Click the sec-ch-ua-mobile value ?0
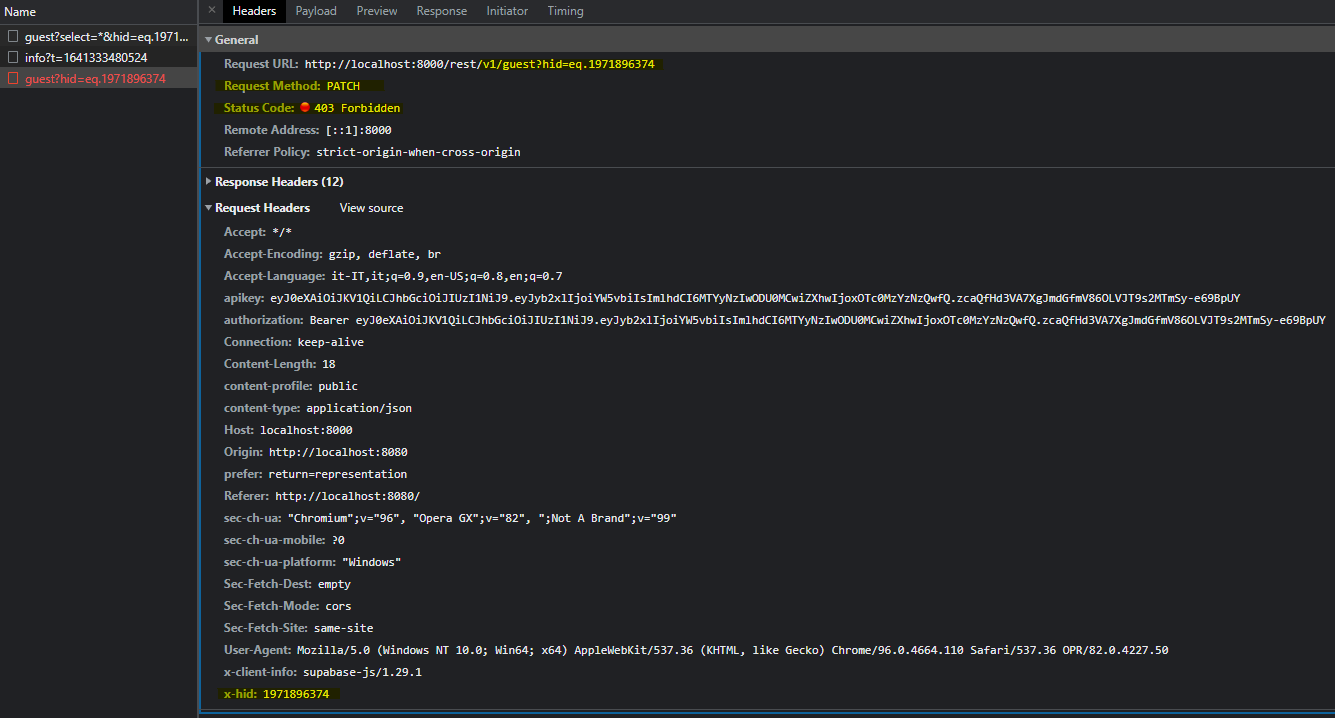1335x718 pixels. click(x=338, y=540)
